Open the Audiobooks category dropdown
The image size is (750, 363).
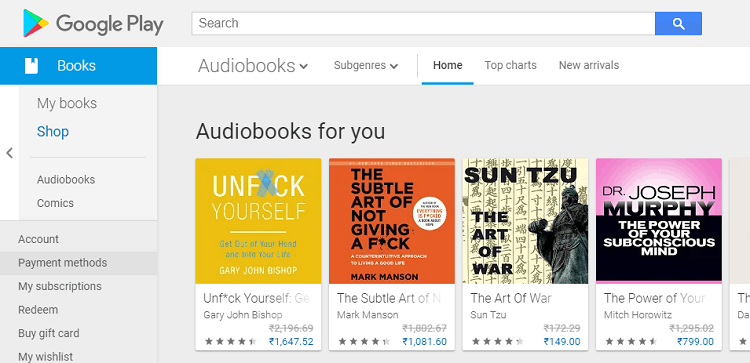click(253, 66)
